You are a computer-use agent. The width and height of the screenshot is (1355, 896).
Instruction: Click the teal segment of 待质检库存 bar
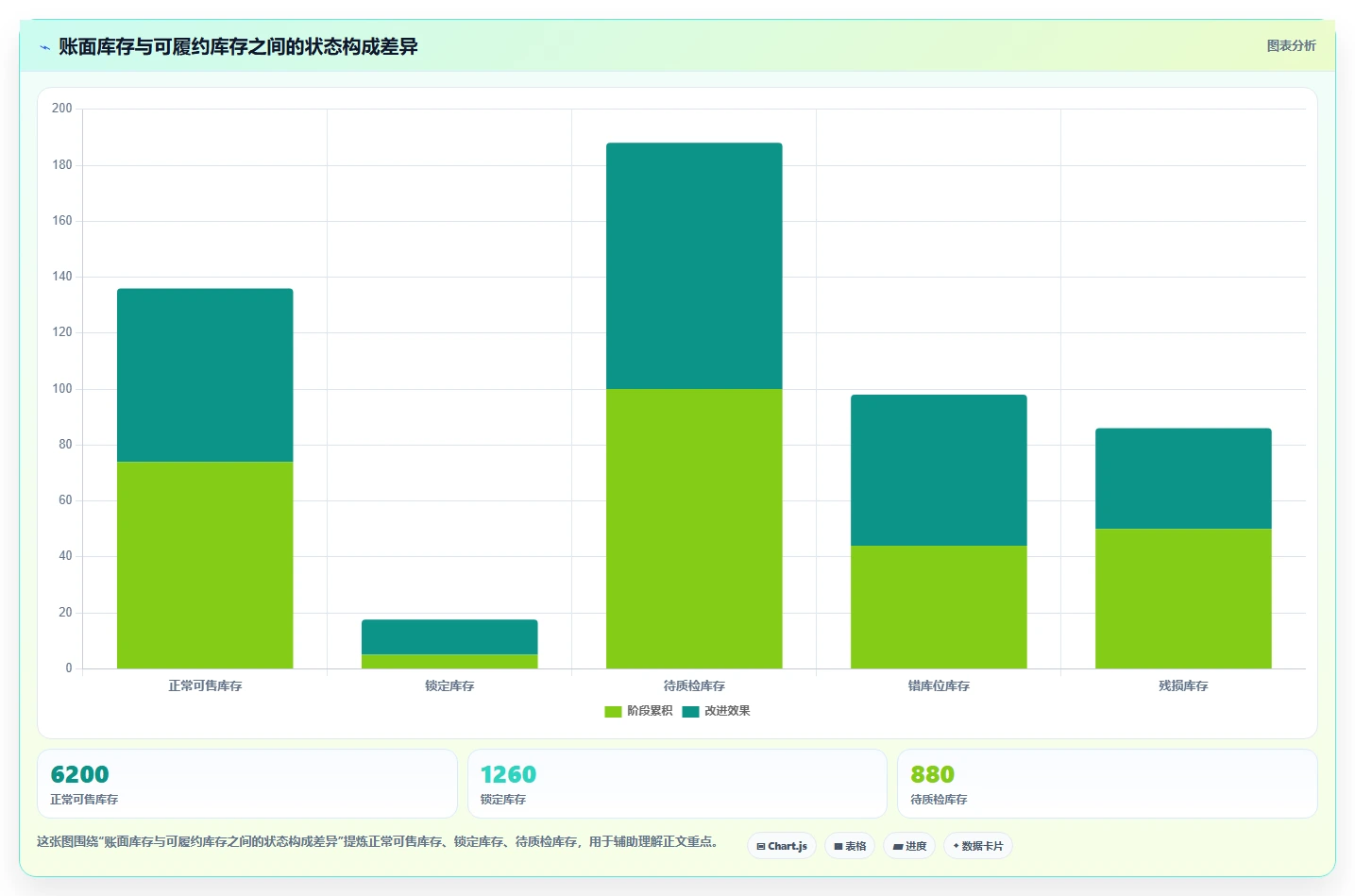point(694,266)
